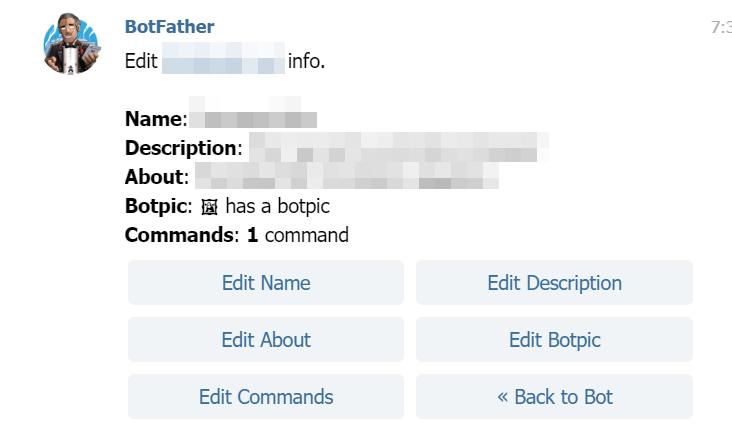The height and width of the screenshot is (447, 732).
Task: Click the bold About label
Action: tap(154, 178)
